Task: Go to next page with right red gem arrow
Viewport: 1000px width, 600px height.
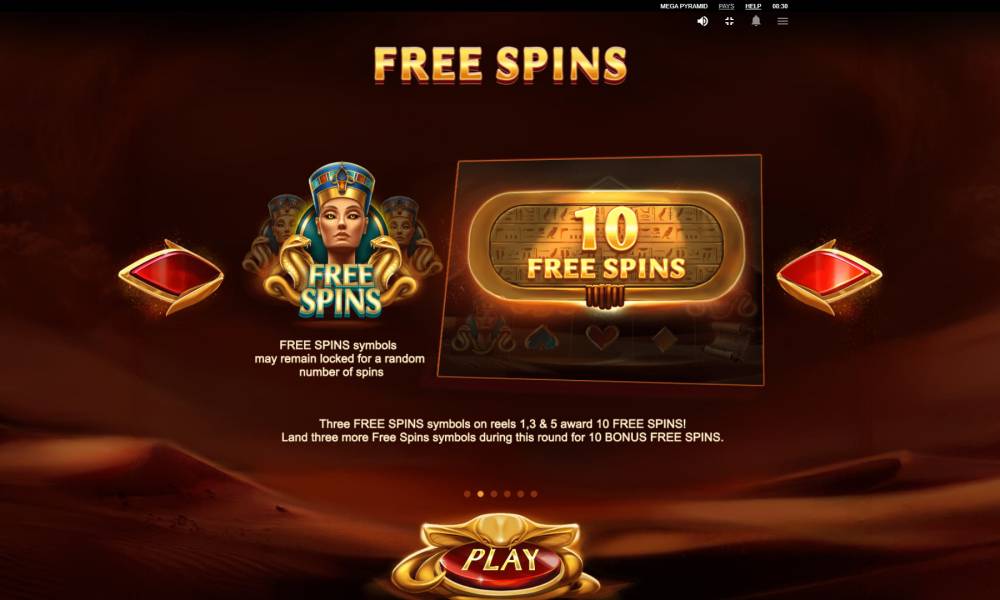Action: (x=829, y=277)
